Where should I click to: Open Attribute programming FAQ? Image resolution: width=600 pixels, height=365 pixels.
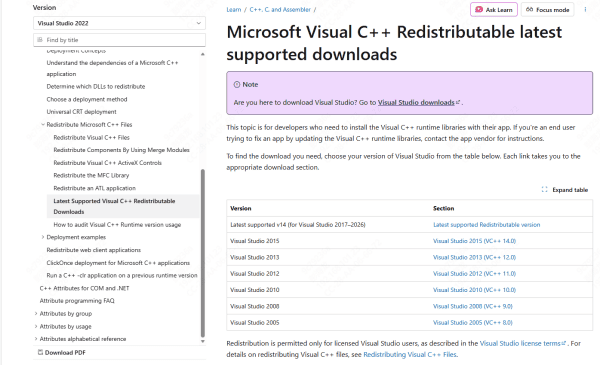tap(77, 301)
